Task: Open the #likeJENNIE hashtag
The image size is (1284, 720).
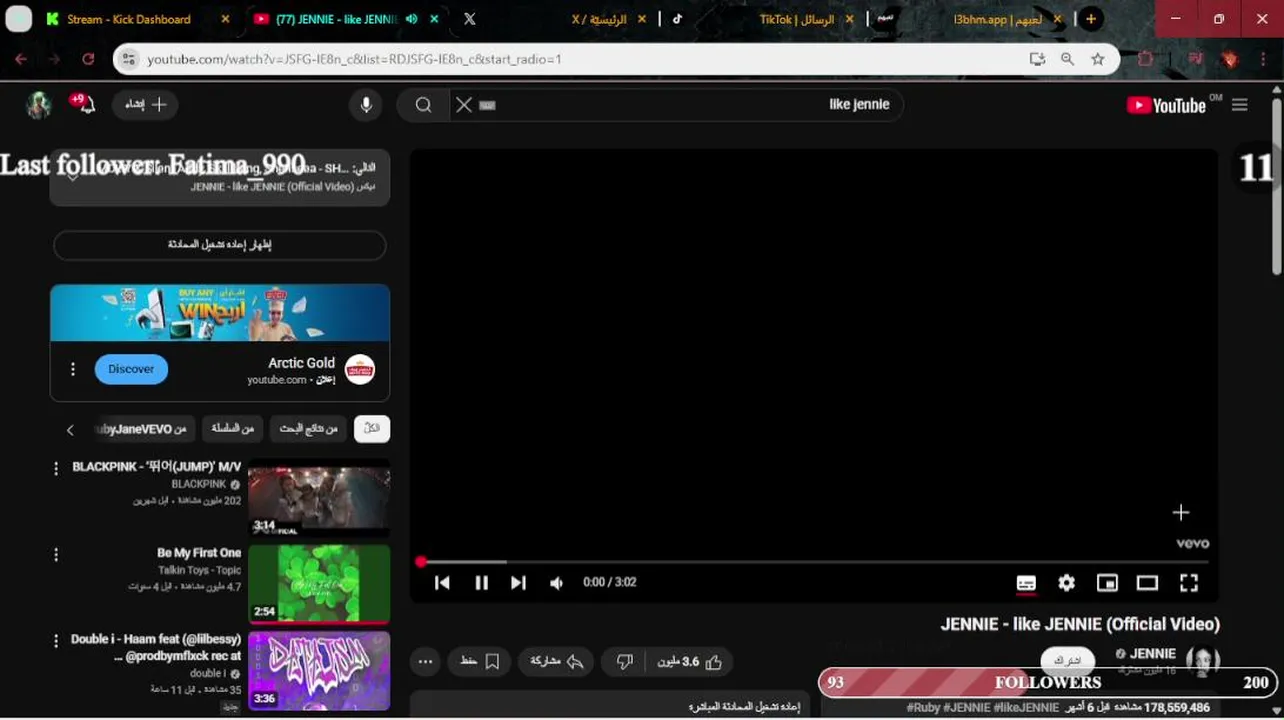Action: (1026, 707)
